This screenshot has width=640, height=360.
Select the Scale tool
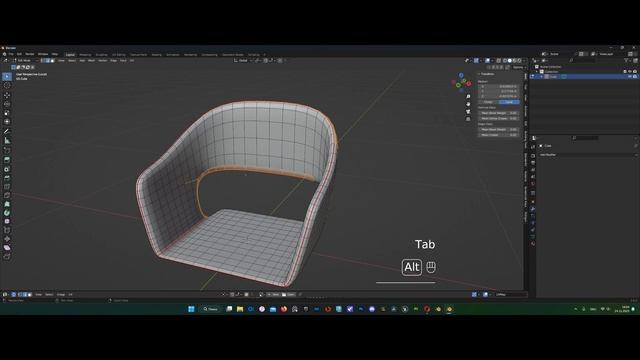(x=7, y=113)
